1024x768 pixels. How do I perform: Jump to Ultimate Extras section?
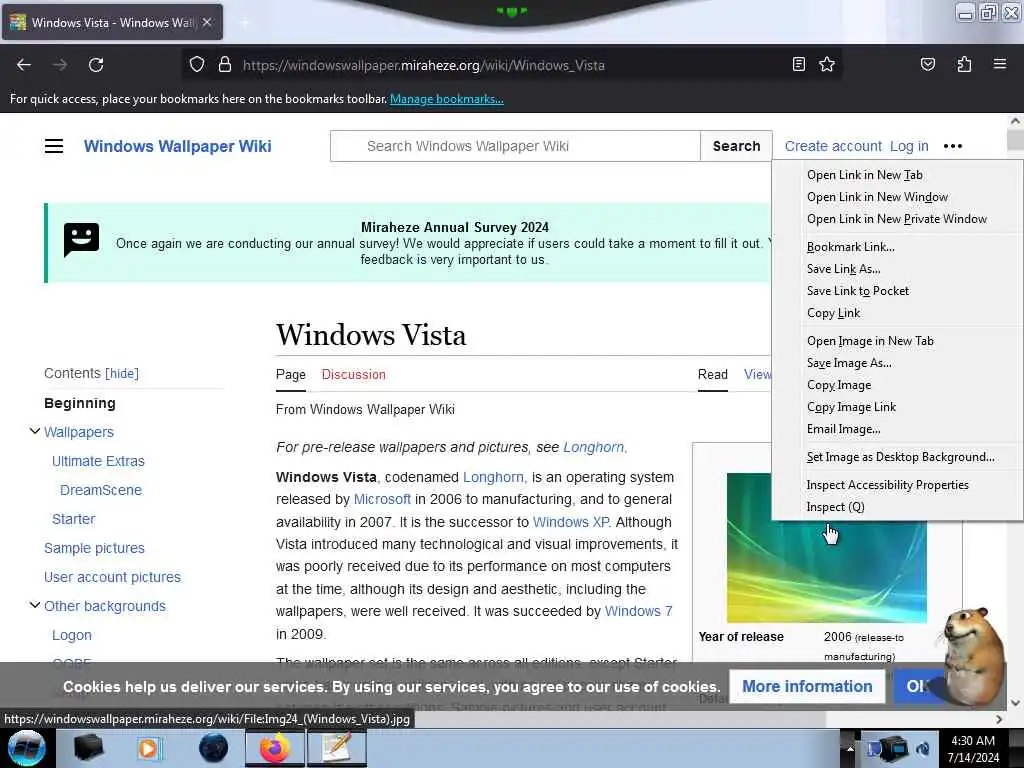click(98, 461)
